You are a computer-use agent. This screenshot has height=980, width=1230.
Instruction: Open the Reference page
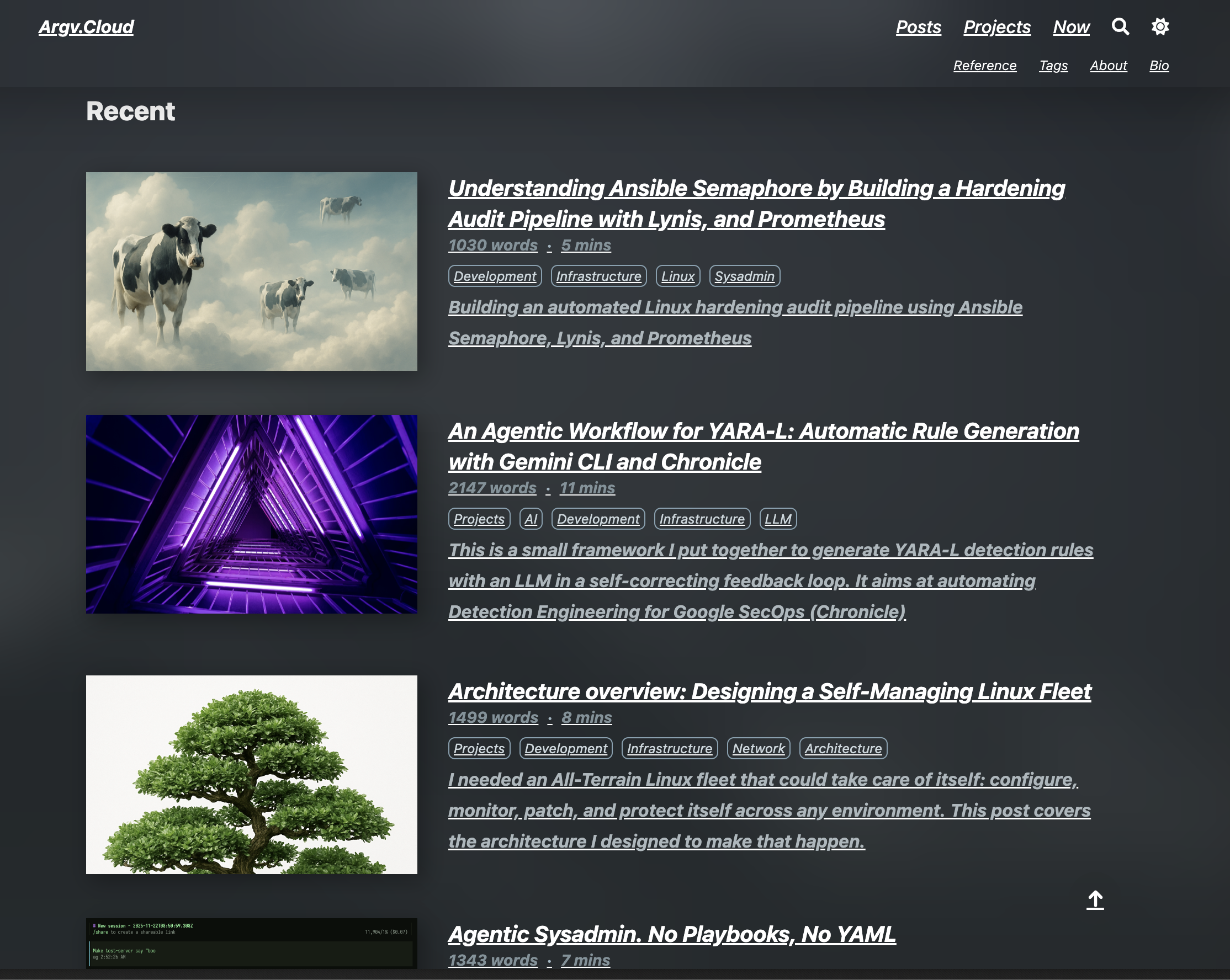tap(985, 66)
